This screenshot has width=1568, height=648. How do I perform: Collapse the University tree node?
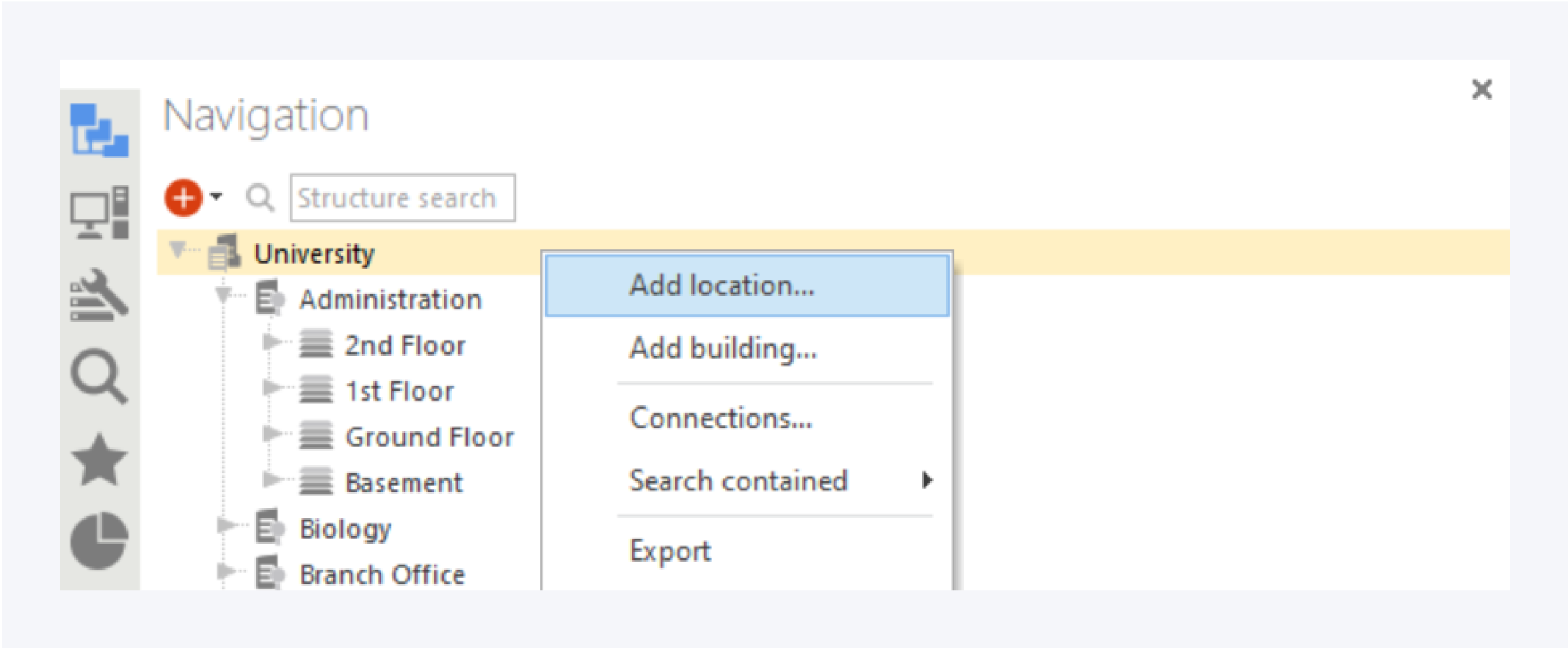pos(177,250)
